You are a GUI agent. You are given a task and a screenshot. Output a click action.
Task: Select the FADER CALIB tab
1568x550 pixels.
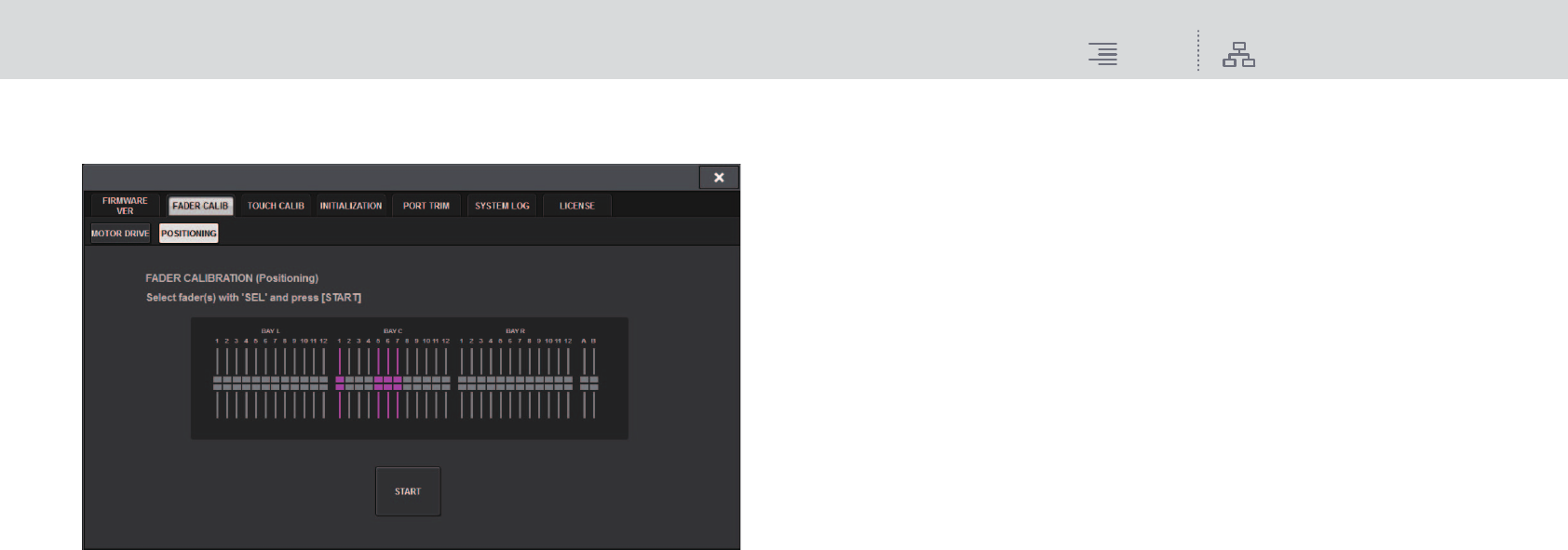click(x=200, y=206)
